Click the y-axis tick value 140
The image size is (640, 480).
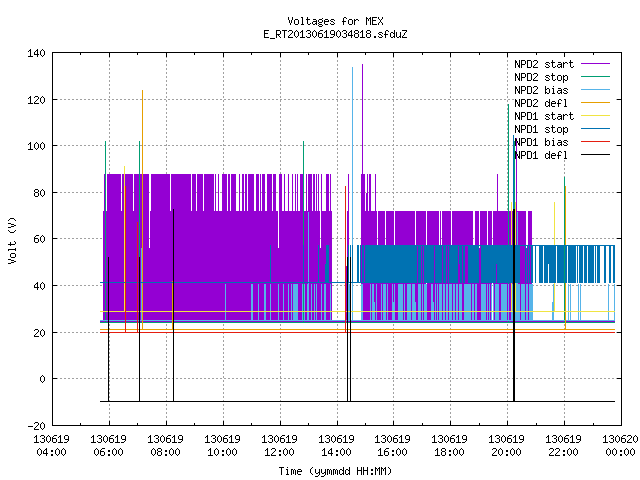pos(36,53)
